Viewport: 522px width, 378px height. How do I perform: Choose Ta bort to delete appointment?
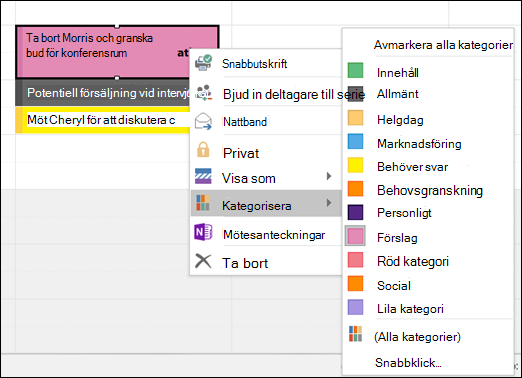coord(266,263)
